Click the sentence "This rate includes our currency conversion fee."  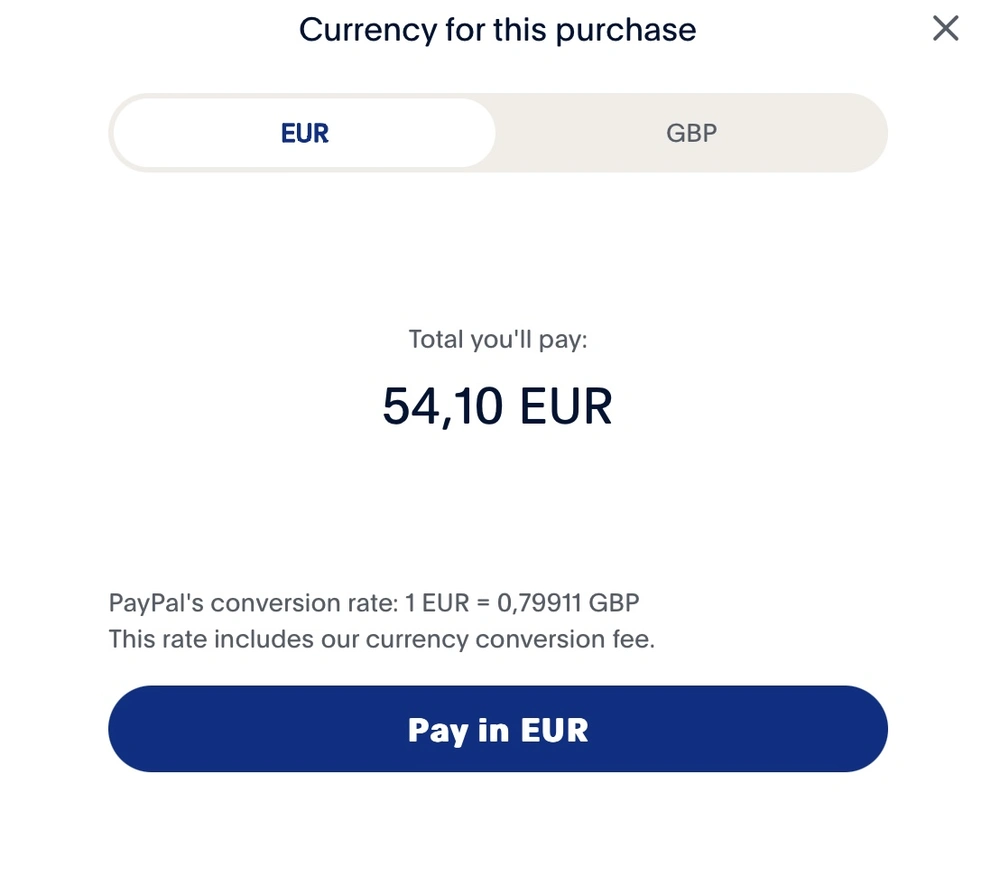pyautogui.click(x=381, y=639)
